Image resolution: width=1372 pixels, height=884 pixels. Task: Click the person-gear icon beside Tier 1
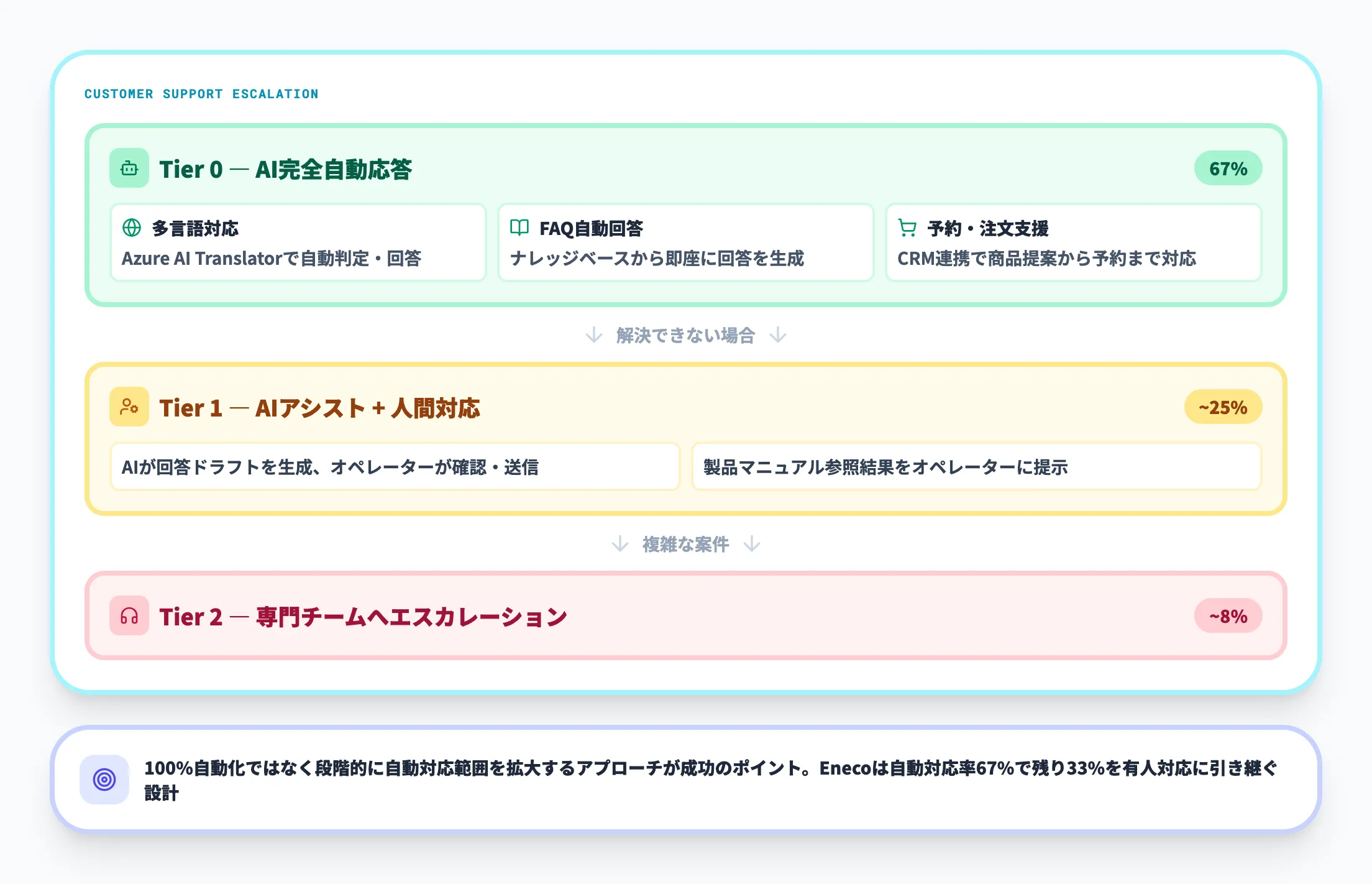[x=129, y=408]
